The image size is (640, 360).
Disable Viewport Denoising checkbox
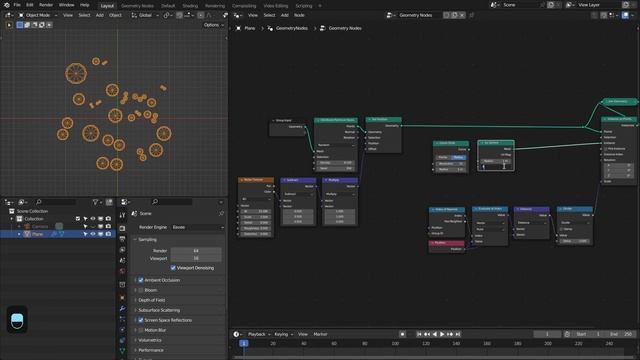click(x=173, y=268)
